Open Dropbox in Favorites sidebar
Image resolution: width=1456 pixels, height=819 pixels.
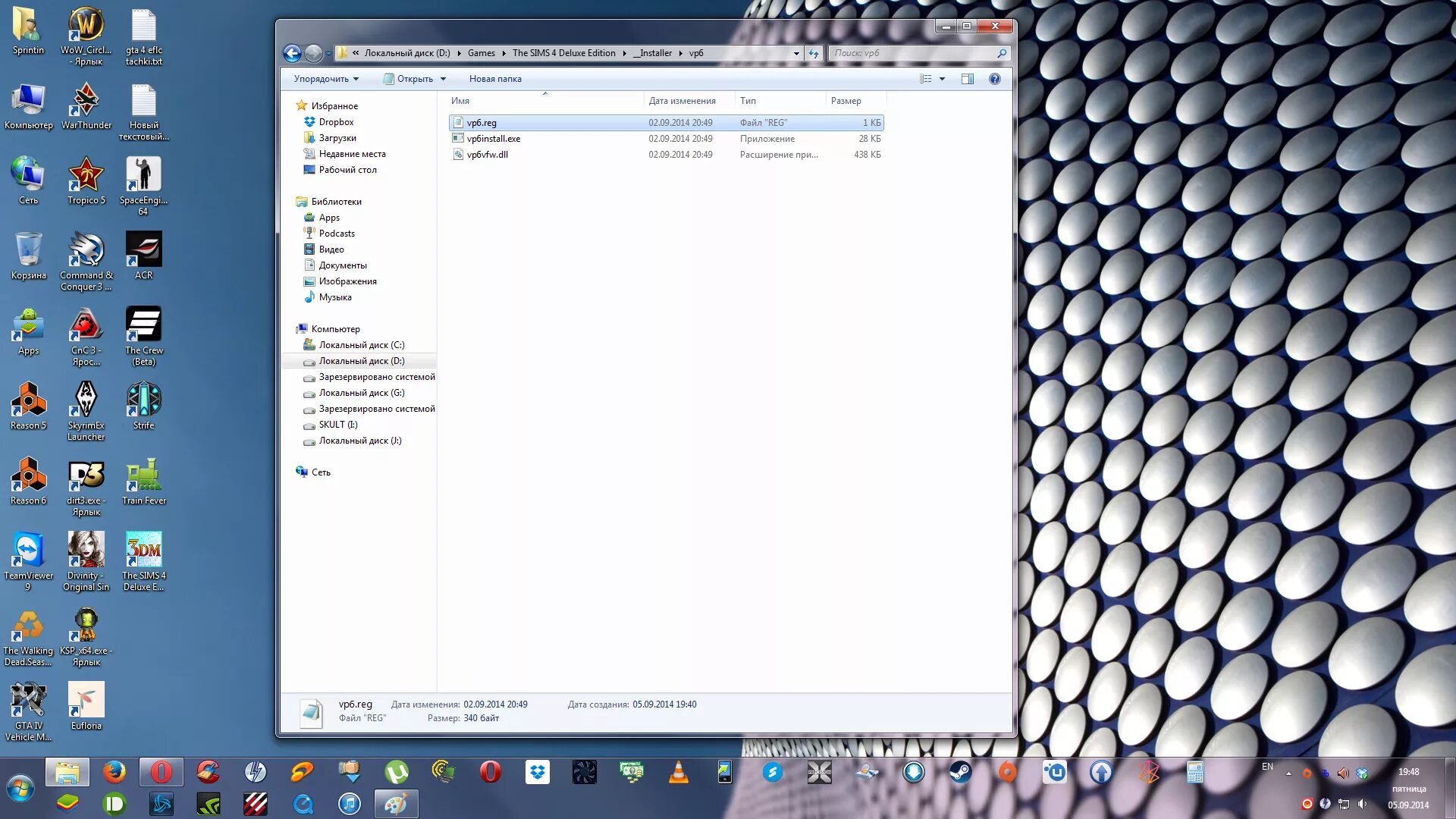point(336,122)
